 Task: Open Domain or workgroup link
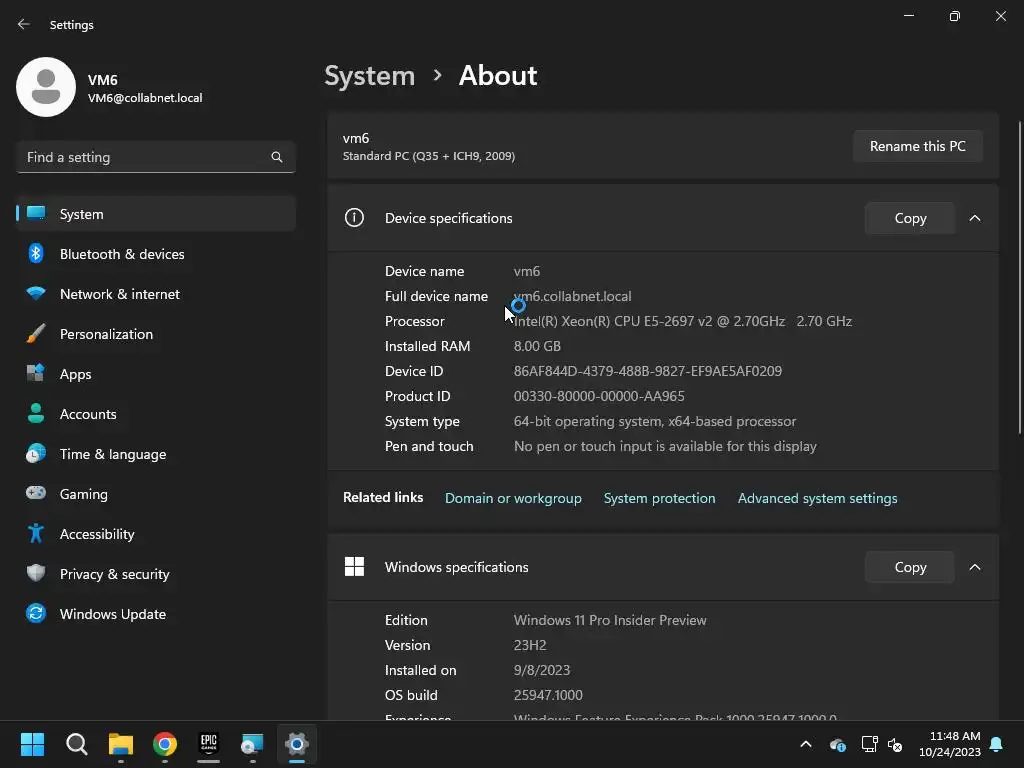[513, 498]
